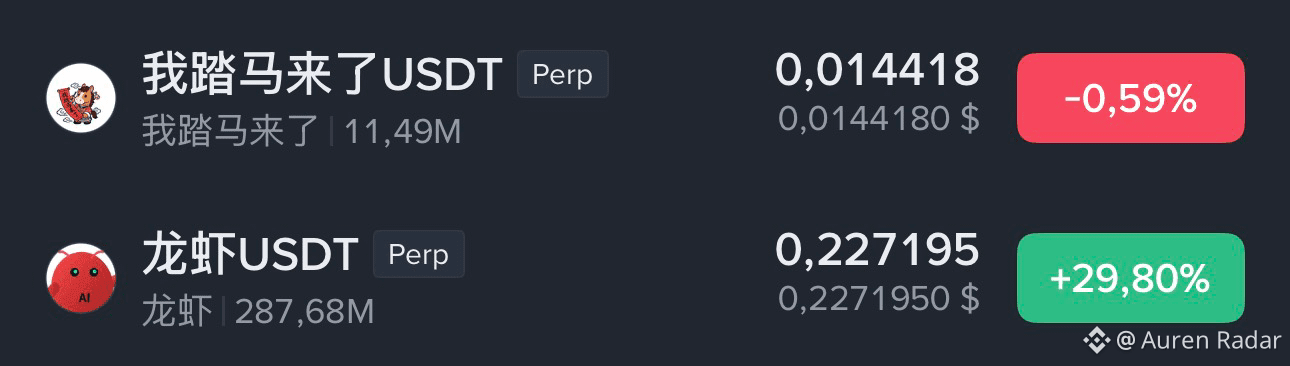
Task: Select the price 0,227195
Action: [877, 250]
